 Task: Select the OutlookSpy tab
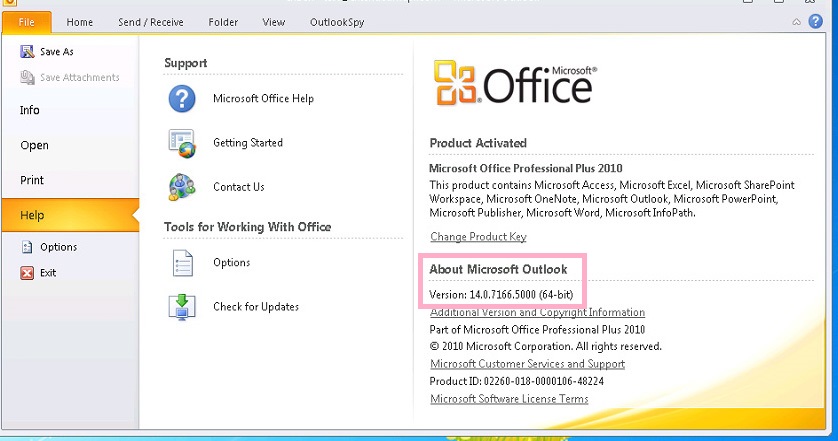tap(337, 22)
